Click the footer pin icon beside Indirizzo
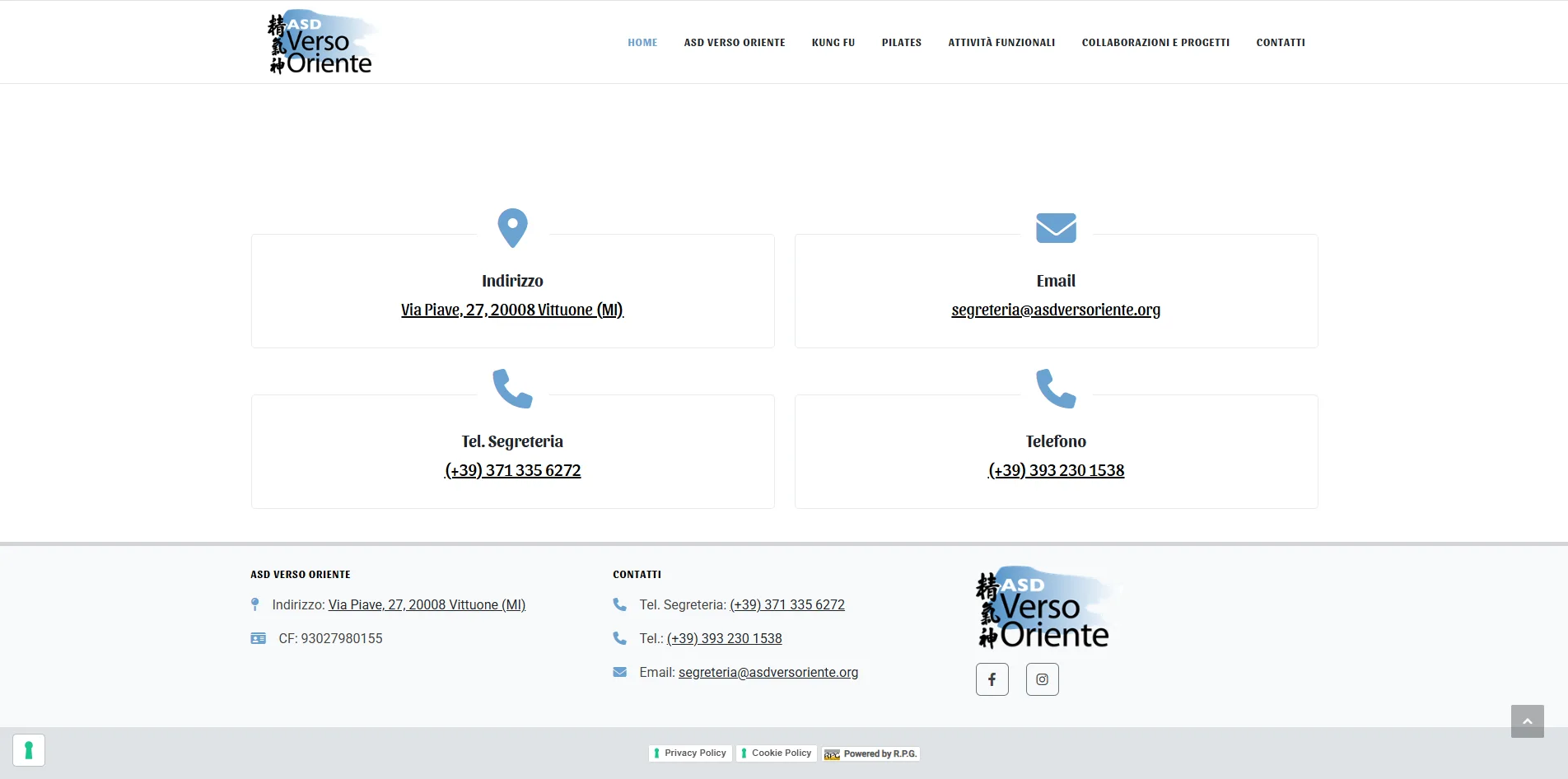This screenshot has height=779, width=1568. pos(255,604)
